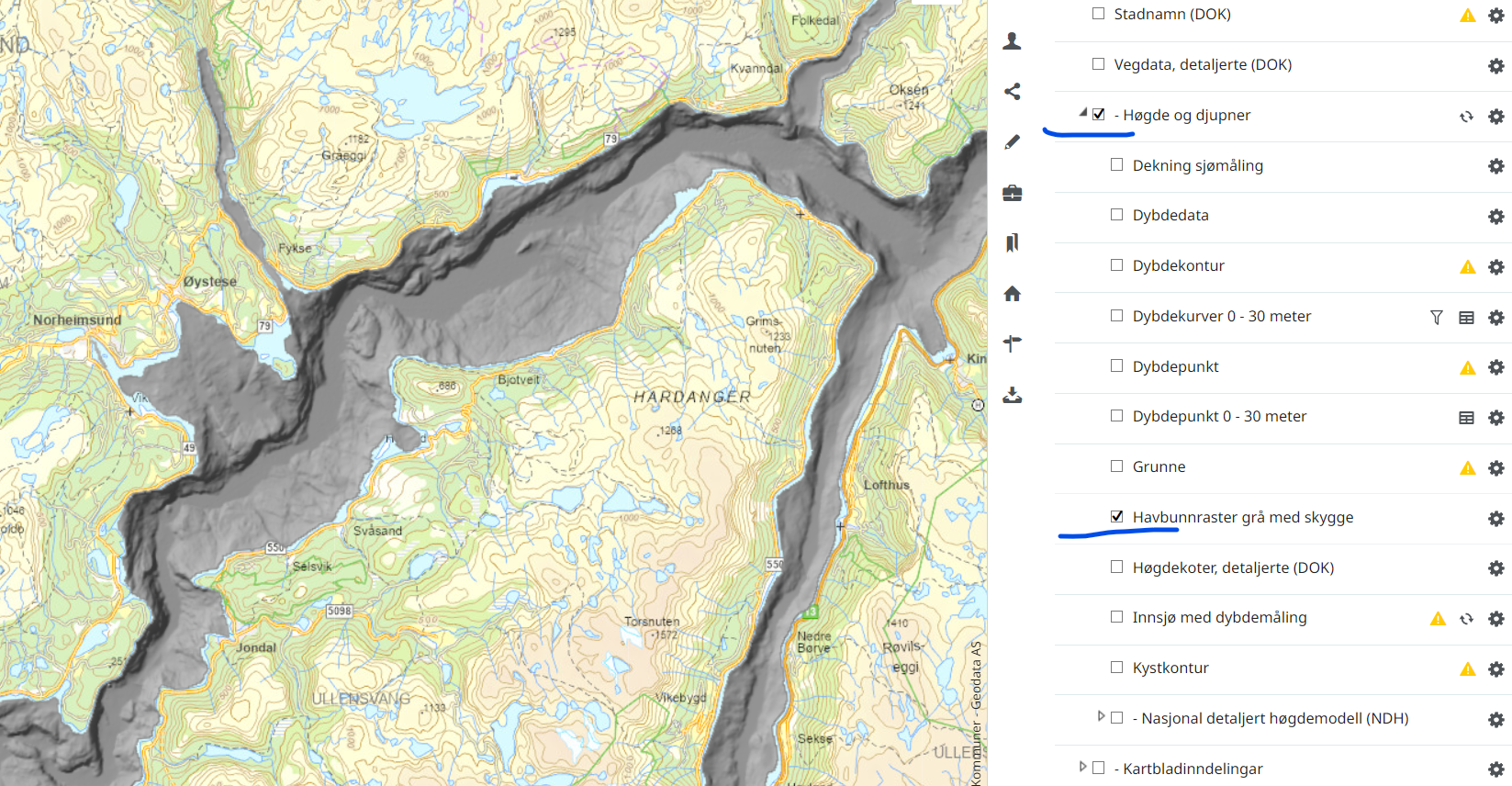Disable the Havbunnraster grå med skygge layer
The height and width of the screenshot is (786, 1512).
point(1116,517)
